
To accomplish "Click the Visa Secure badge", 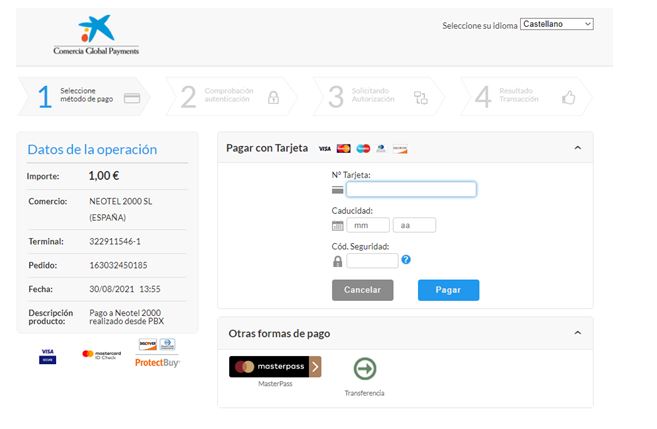I will (x=47, y=356).
